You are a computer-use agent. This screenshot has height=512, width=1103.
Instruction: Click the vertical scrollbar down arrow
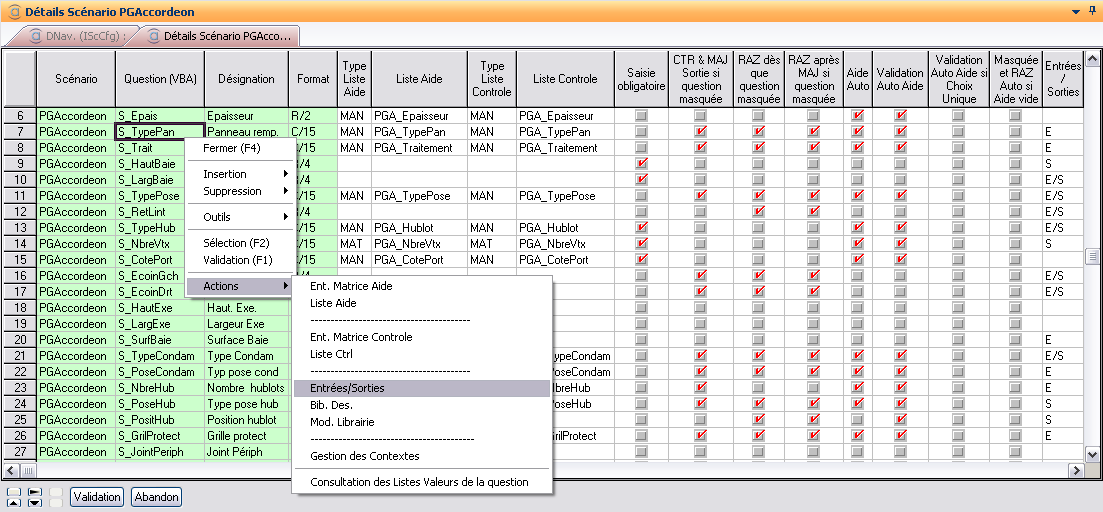click(1092, 455)
